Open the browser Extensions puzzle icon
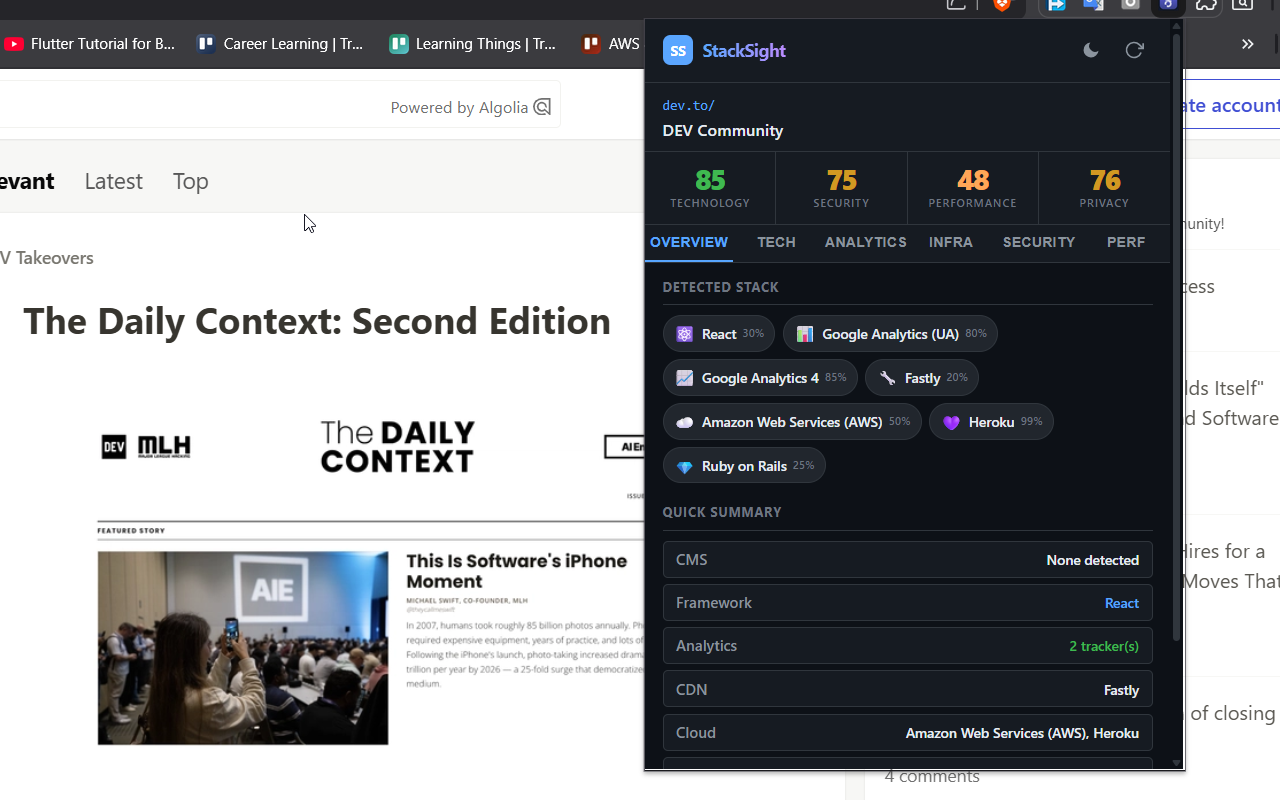The image size is (1280, 800). tap(1206, 5)
